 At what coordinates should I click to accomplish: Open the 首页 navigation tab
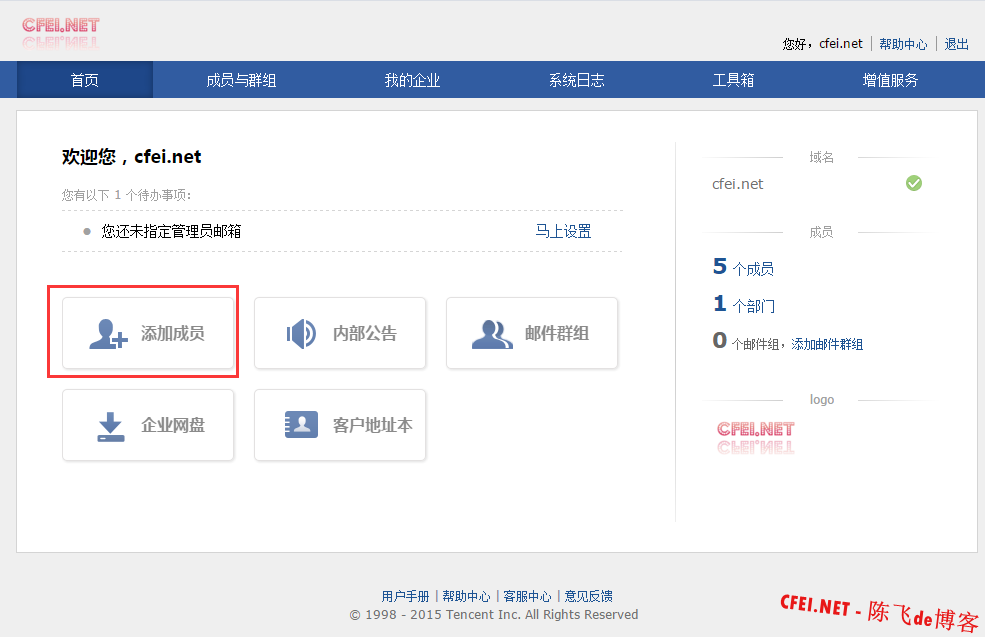[85, 80]
